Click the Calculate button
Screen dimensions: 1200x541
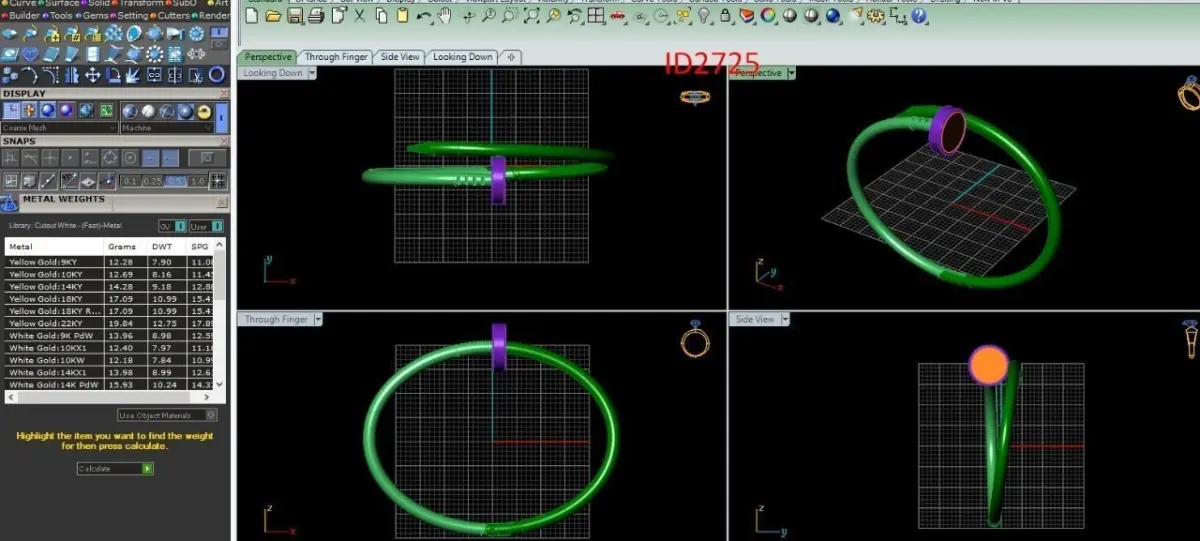tap(116, 468)
